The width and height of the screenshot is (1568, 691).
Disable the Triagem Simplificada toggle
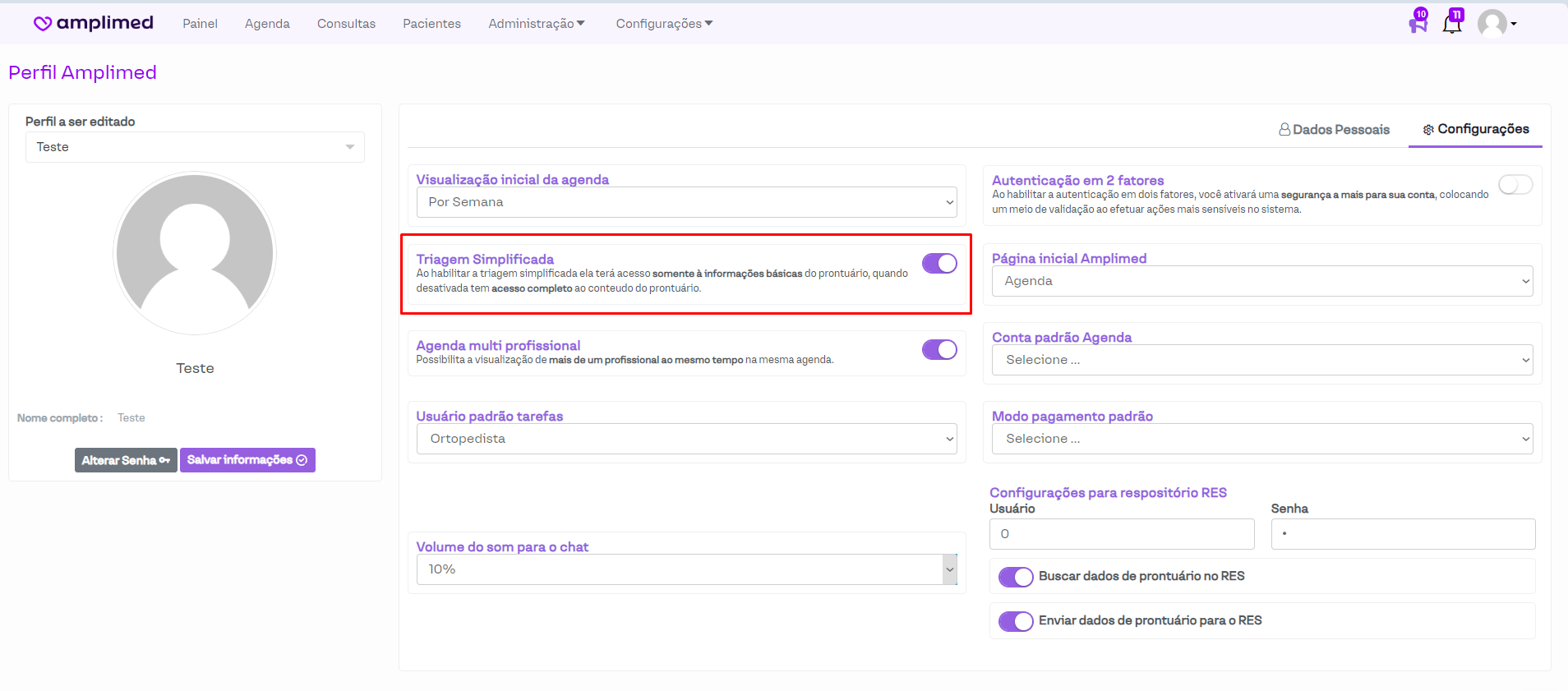(x=939, y=263)
